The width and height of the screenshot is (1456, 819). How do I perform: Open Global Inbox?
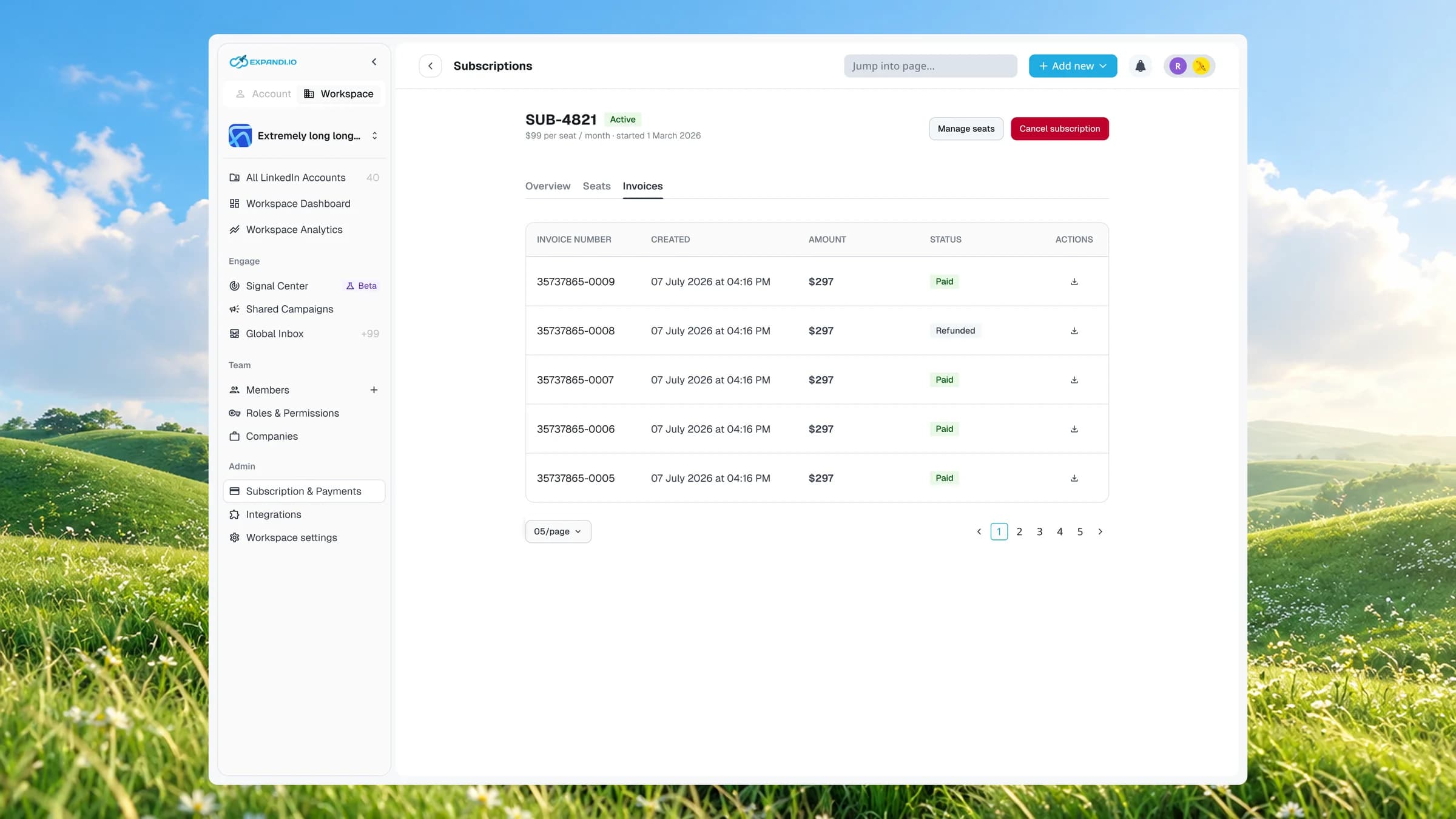pos(304,334)
